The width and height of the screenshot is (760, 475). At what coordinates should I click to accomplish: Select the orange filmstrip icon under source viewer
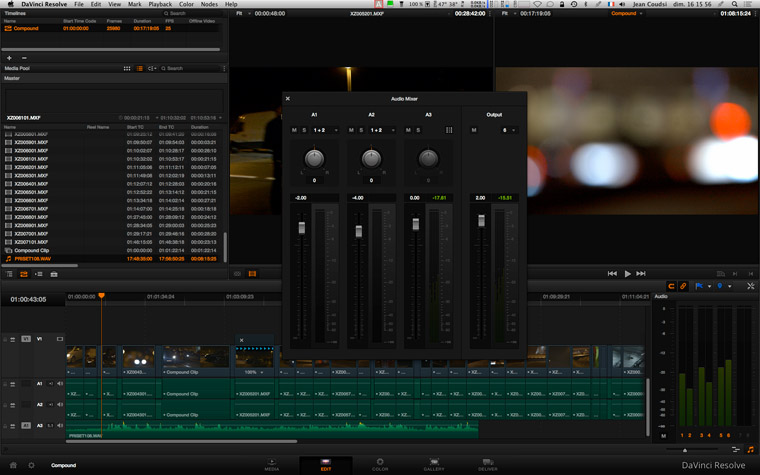click(253, 274)
